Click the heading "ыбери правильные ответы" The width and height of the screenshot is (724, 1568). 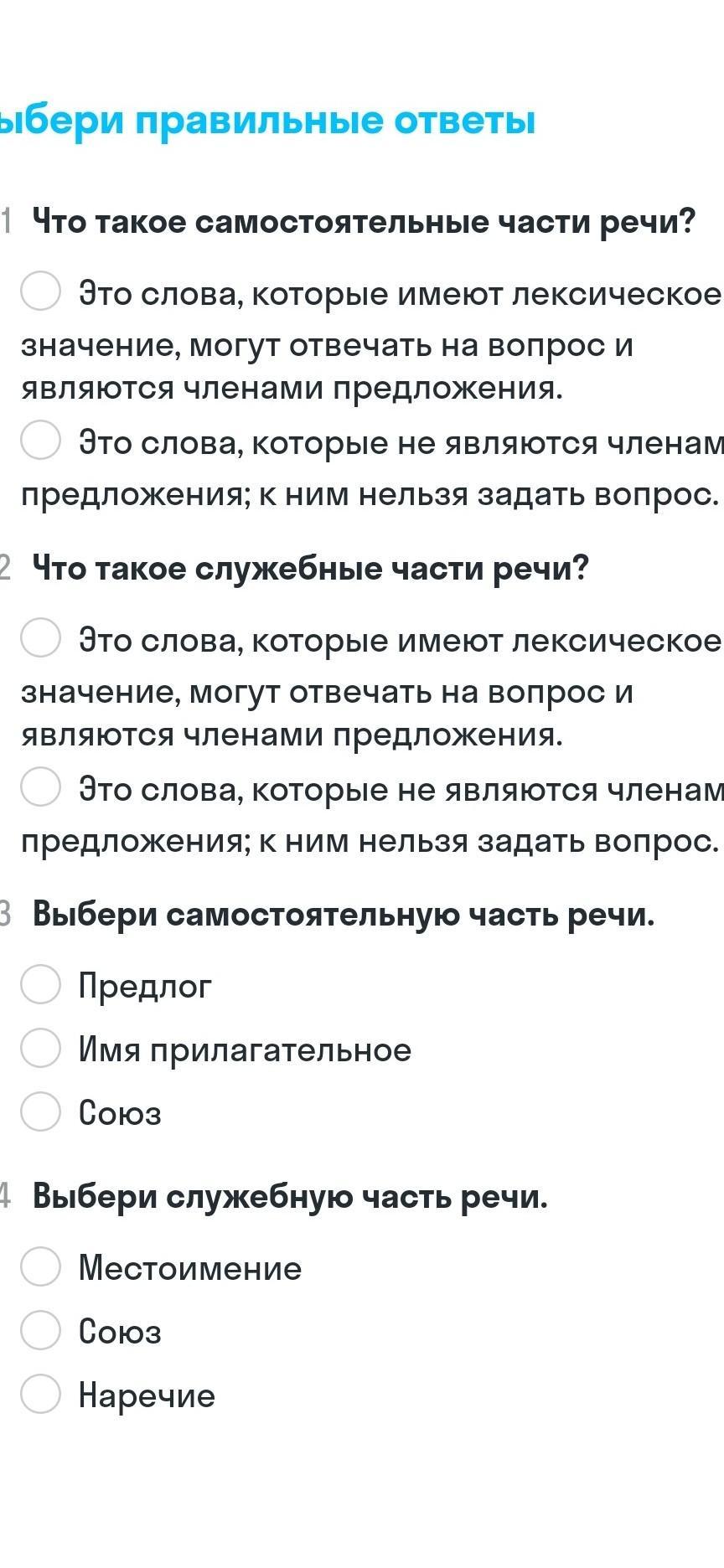(x=267, y=121)
